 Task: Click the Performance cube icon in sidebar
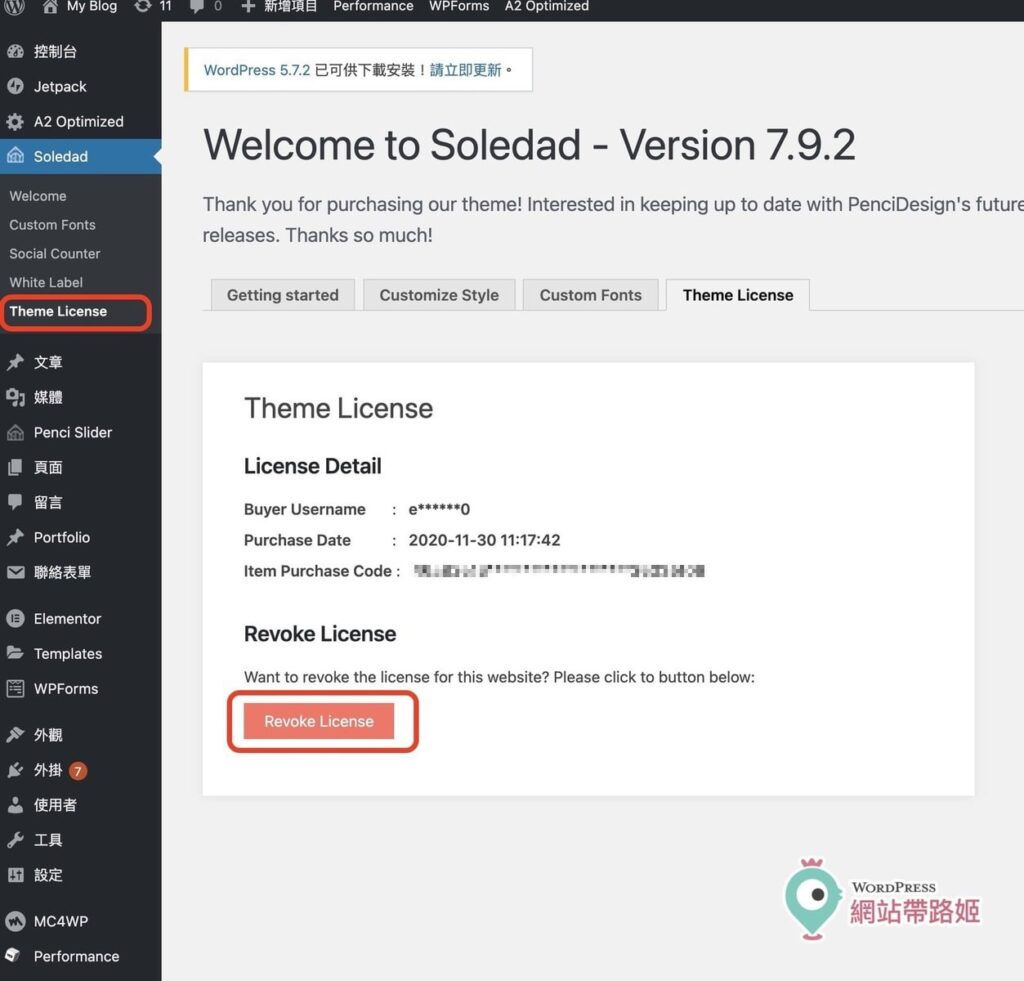[14, 956]
